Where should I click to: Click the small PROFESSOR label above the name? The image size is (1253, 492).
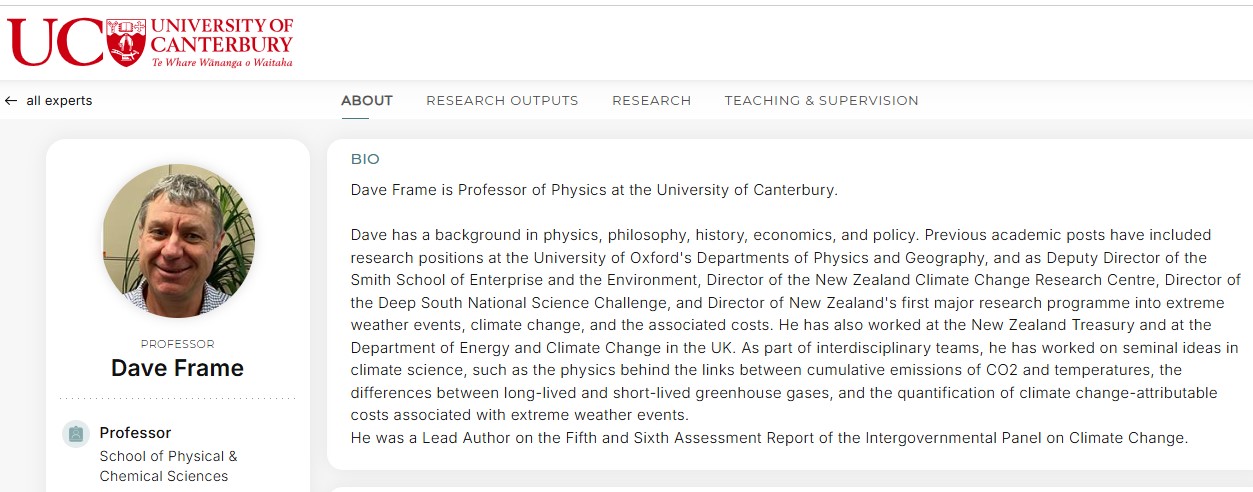(x=177, y=344)
